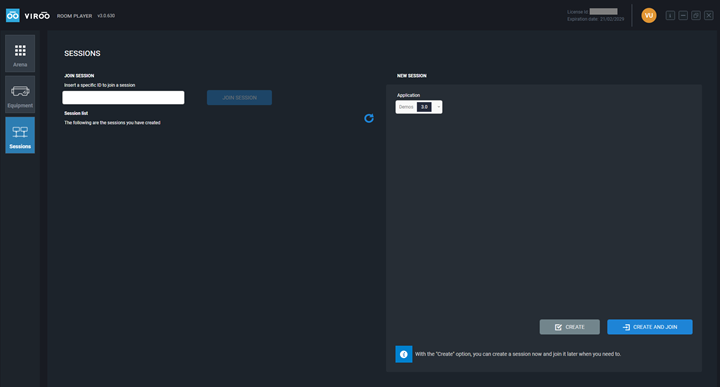This screenshot has width=720, height=387.
Task: Open the Equipment section in sidebar
Action: (x=20, y=94)
